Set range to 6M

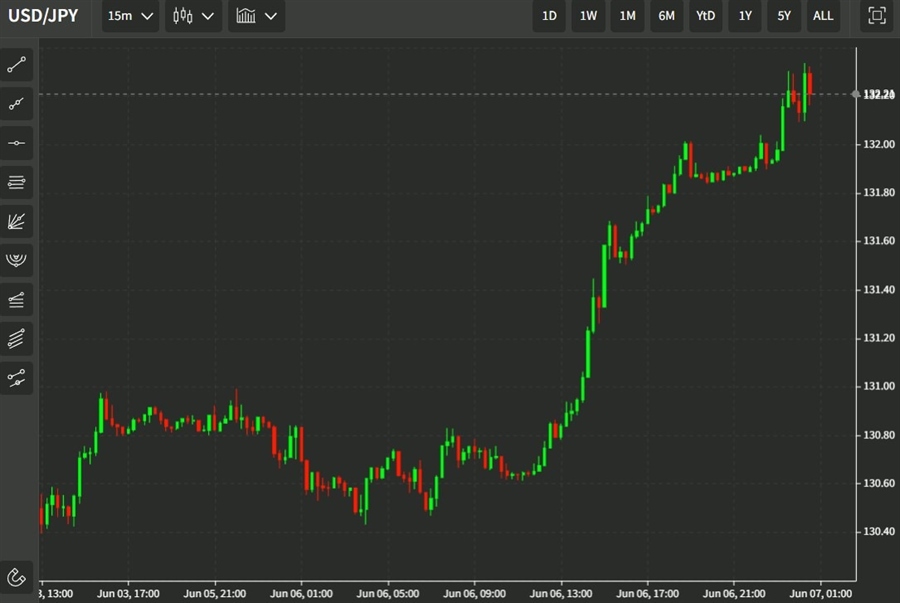tap(666, 15)
